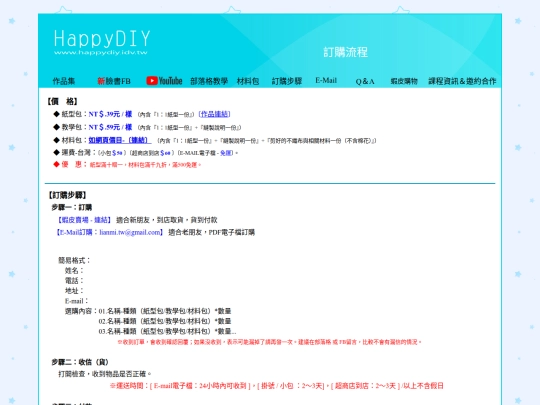Open 訂購步驟 nav item

click(287, 81)
